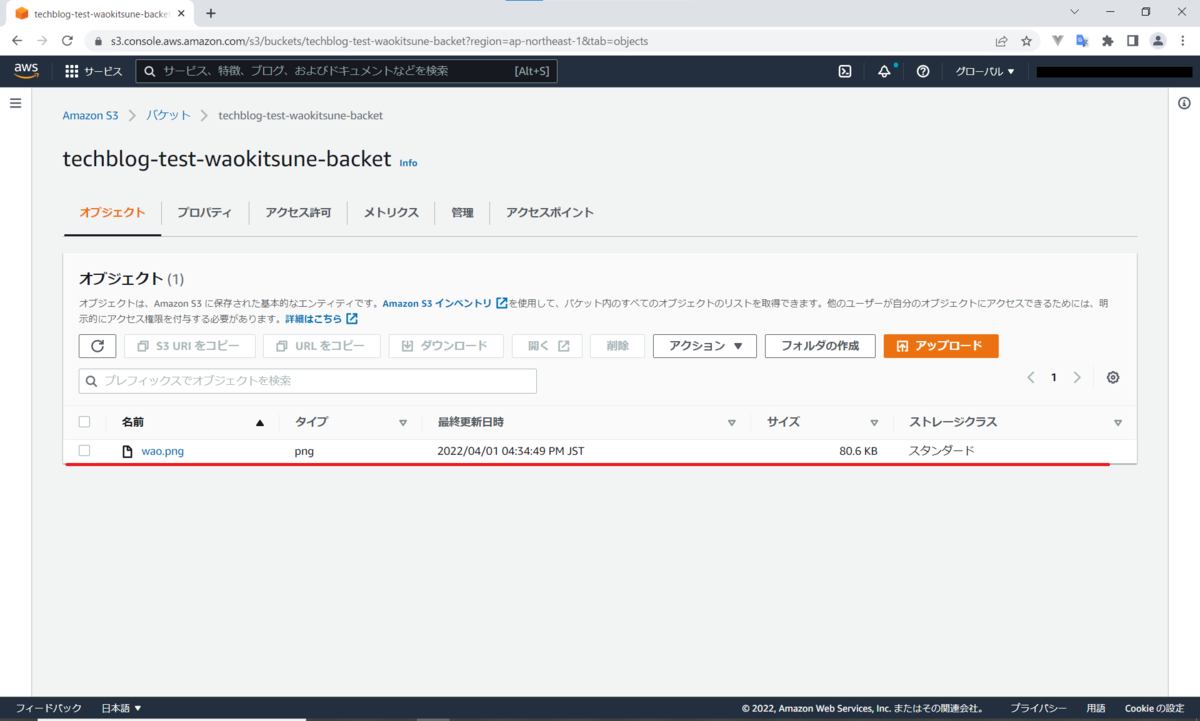Open the 日本語 language selector
The image size is (1200, 721).
[122, 708]
